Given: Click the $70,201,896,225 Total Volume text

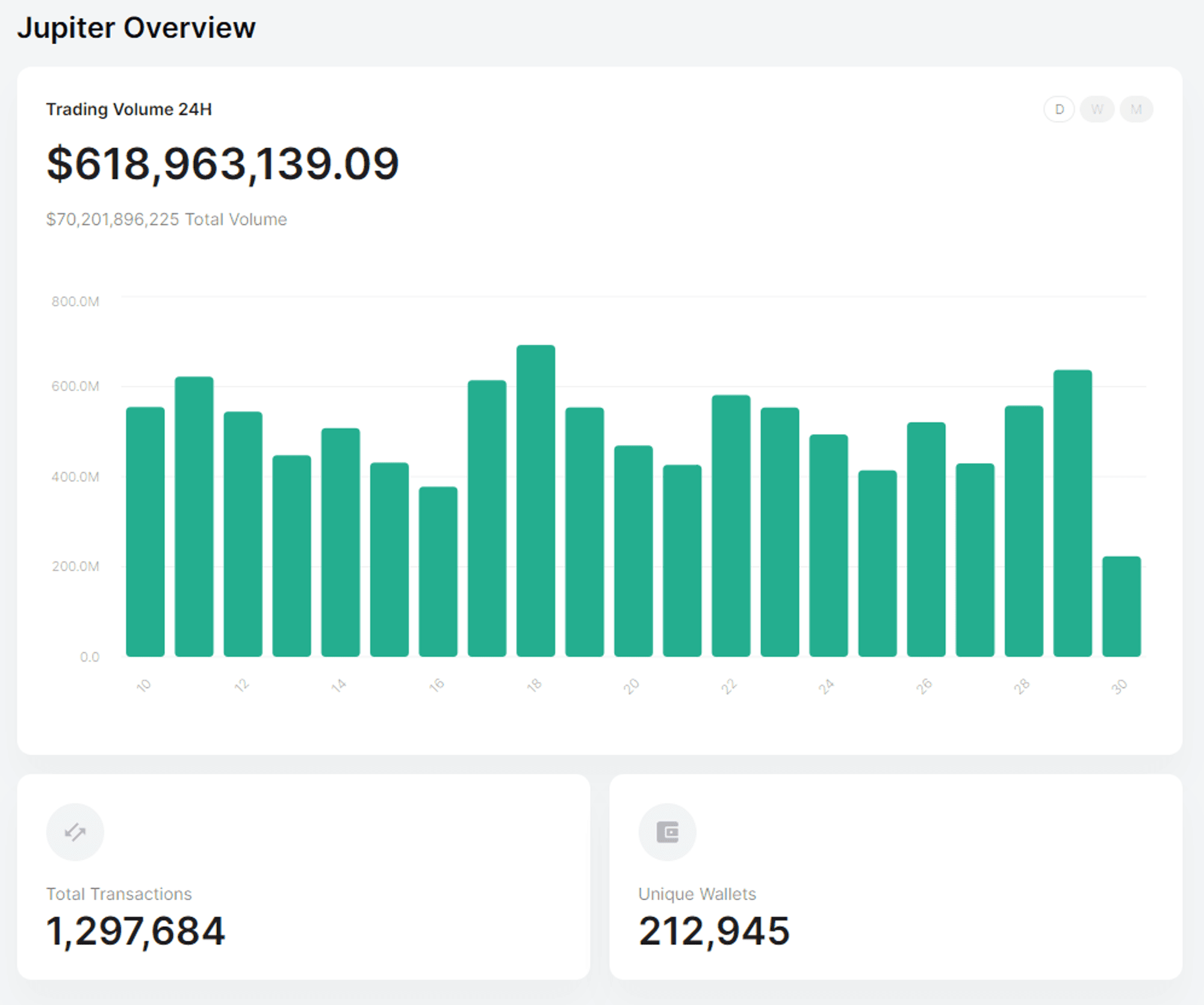Looking at the screenshot, I should tap(167, 219).
